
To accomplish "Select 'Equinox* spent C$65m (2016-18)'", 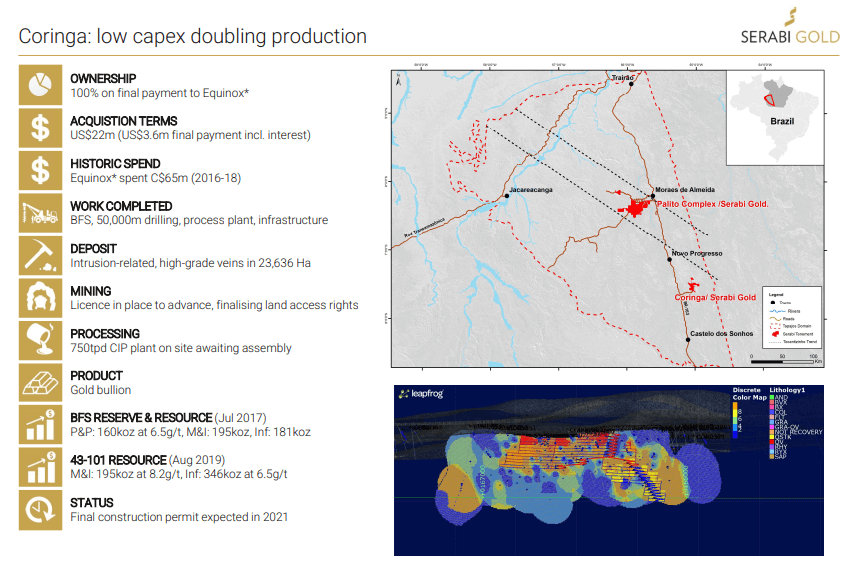I will 156,178.
